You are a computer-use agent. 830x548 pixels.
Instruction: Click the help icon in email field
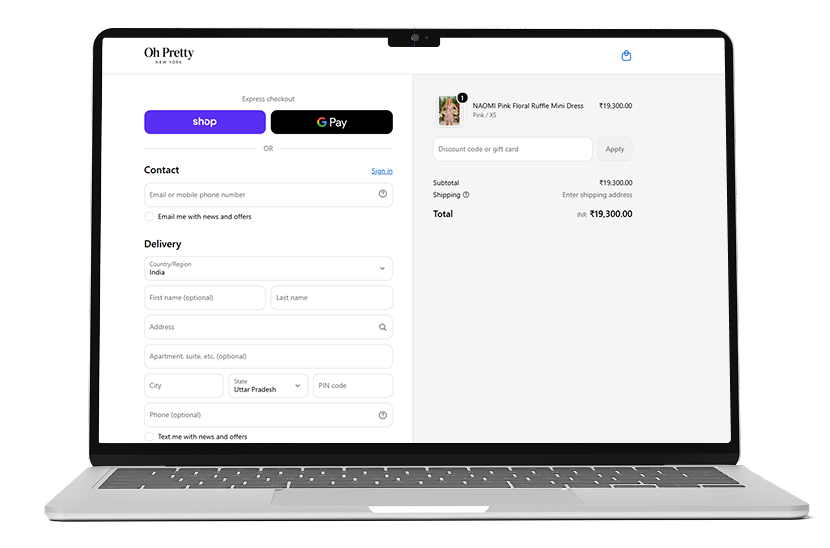click(x=383, y=194)
